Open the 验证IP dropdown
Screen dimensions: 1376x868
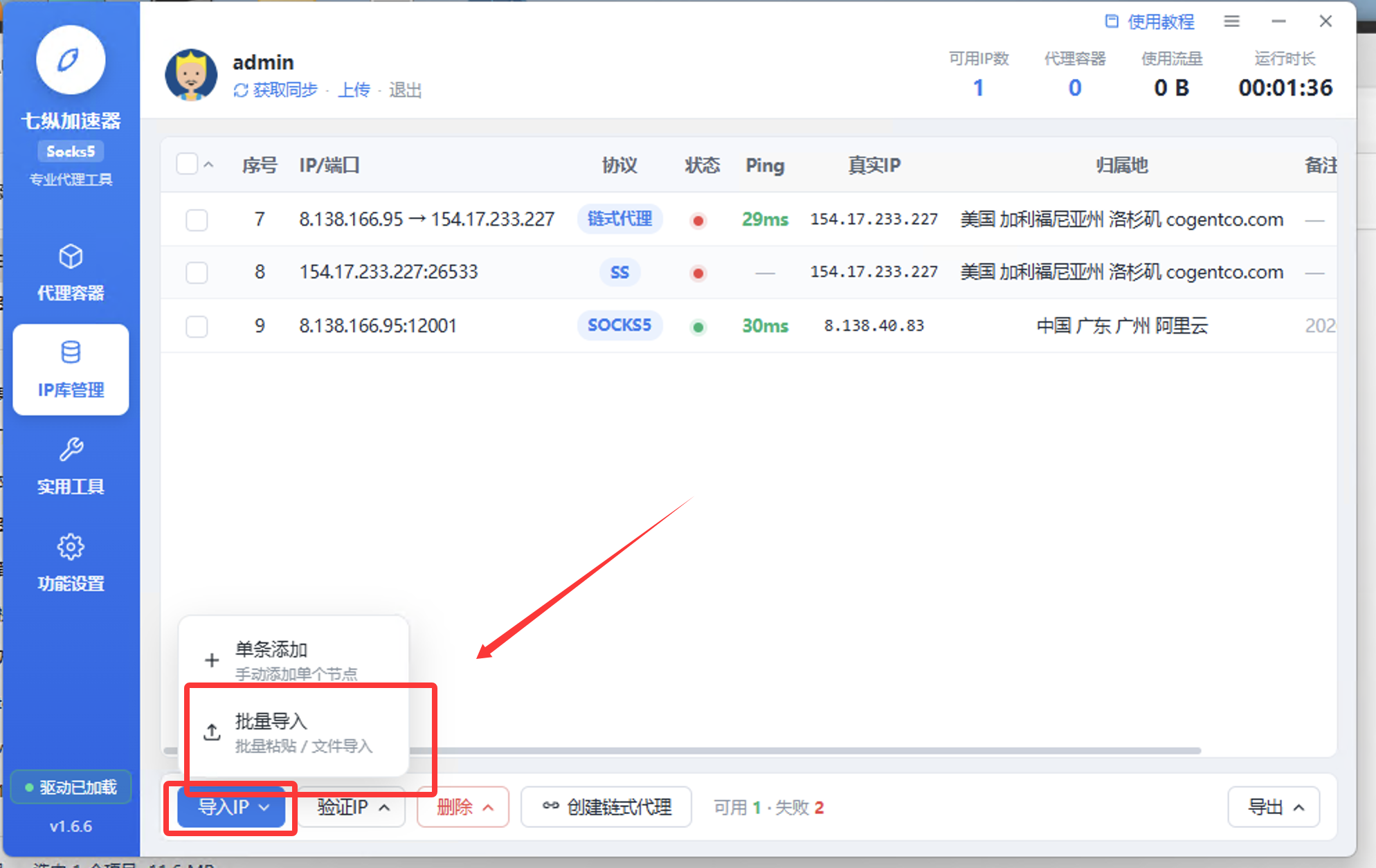click(352, 807)
